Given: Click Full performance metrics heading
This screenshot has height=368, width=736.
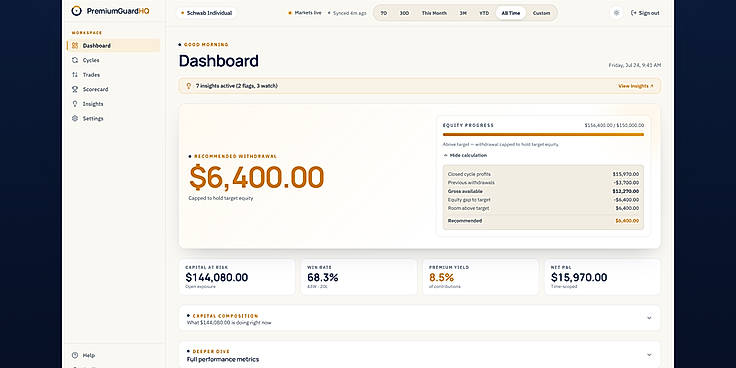Looking at the screenshot, I should pyautogui.click(x=223, y=360).
